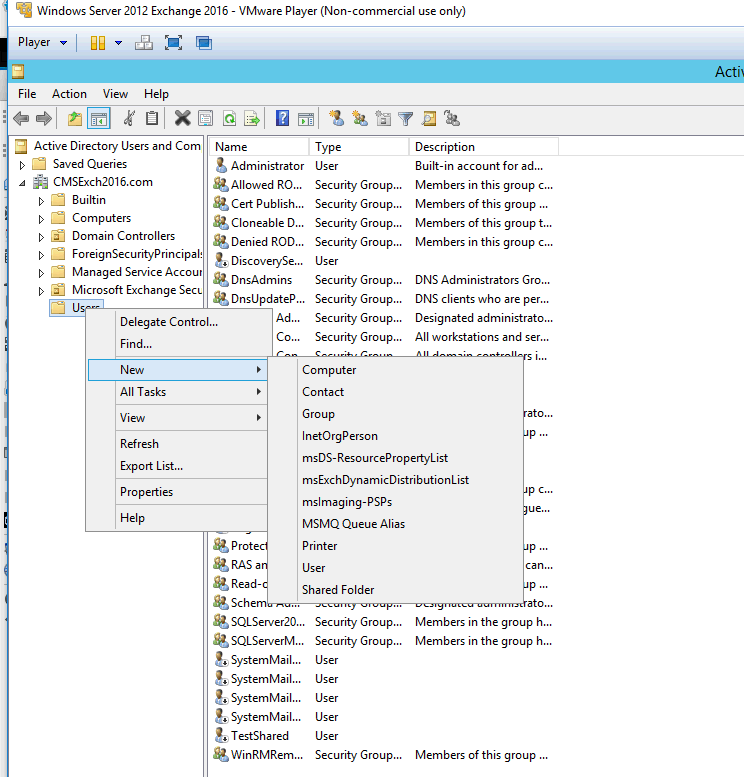
Task: Click the create new user toolbar icon
Action: [336, 119]
